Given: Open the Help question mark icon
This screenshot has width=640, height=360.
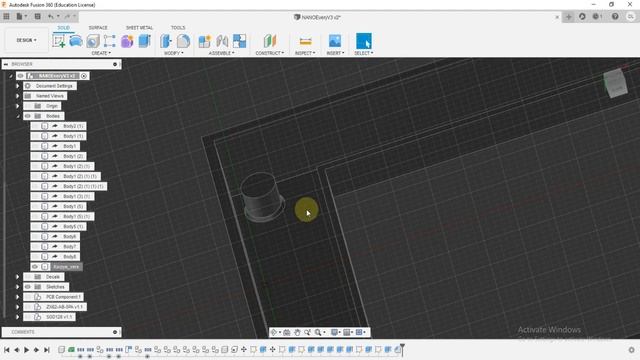Looking at the screenshot, I should (x=615, y=17).
